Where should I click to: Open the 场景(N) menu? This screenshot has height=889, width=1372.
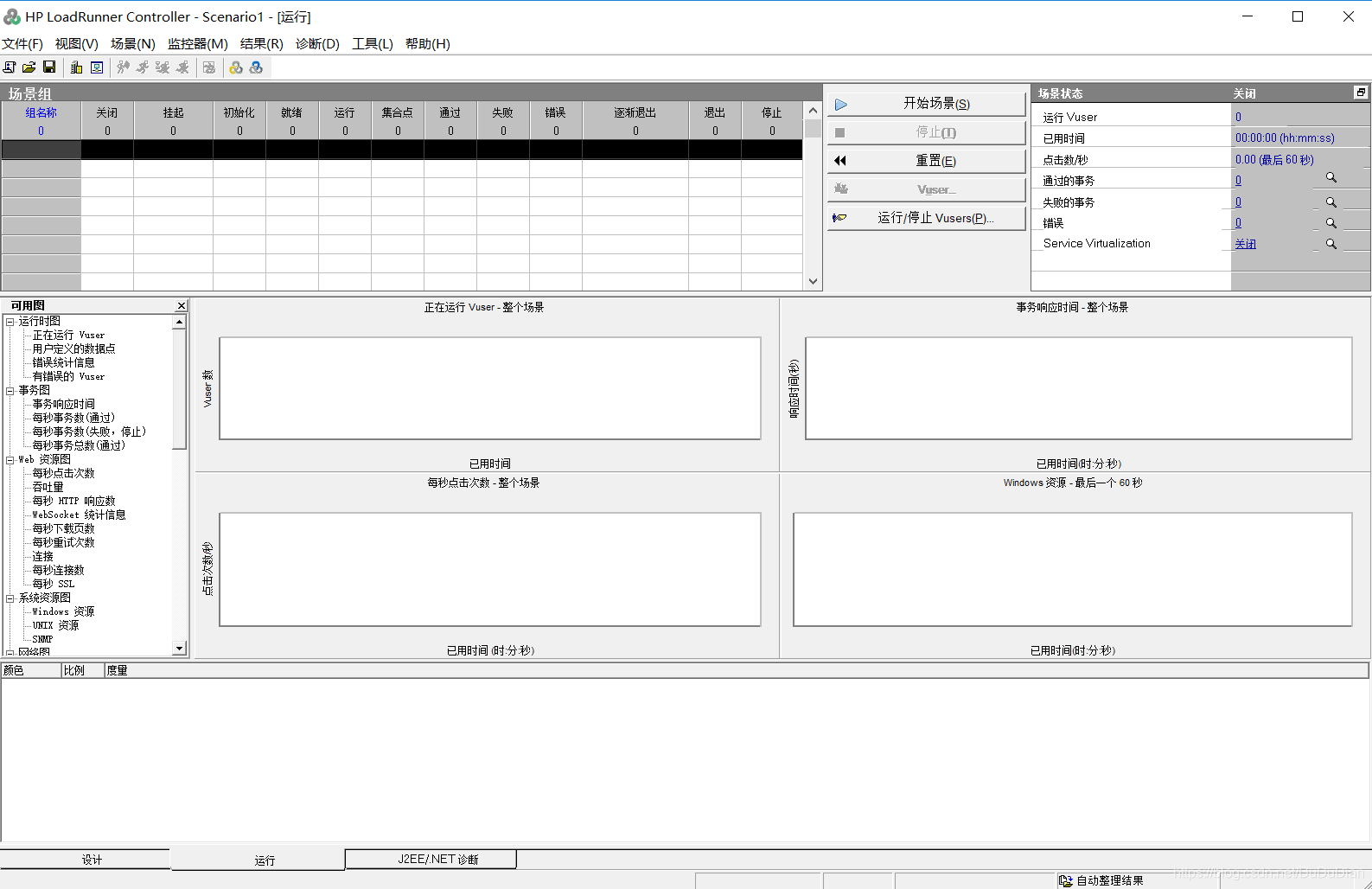(x=133, y=44)
